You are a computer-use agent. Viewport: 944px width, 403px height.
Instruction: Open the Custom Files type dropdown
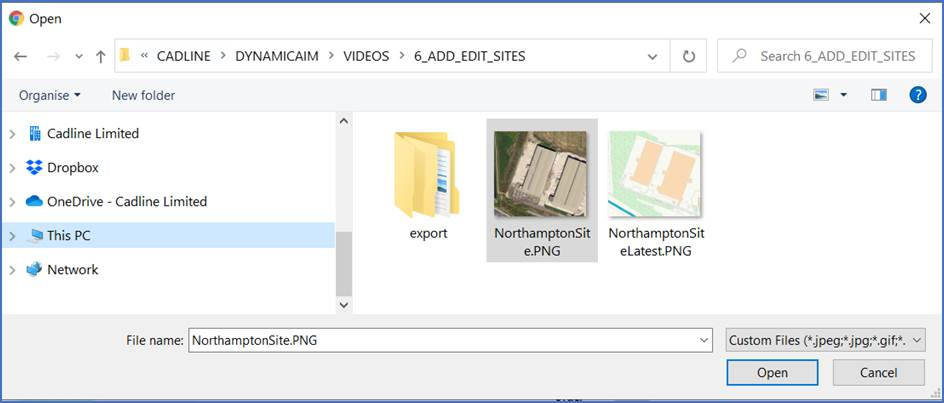coord(826,340)
